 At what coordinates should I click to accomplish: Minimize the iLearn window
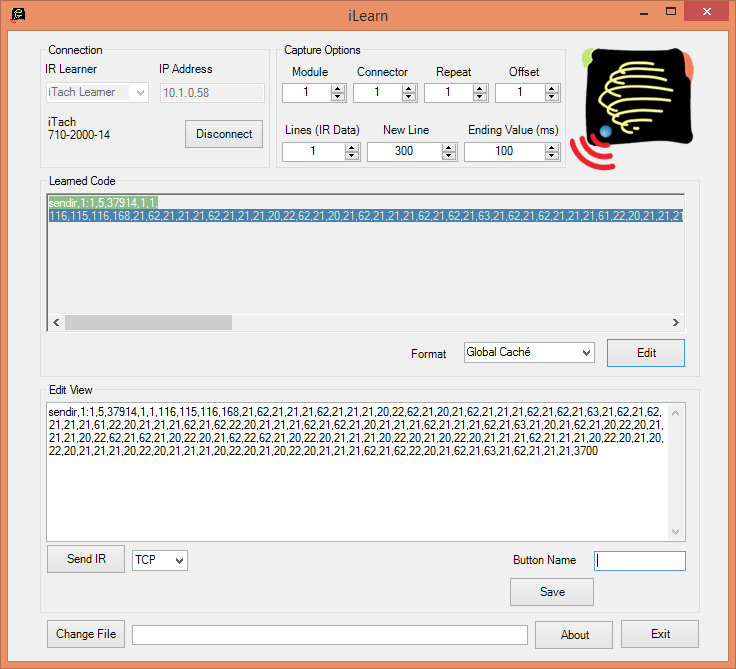tap(644, 13)
